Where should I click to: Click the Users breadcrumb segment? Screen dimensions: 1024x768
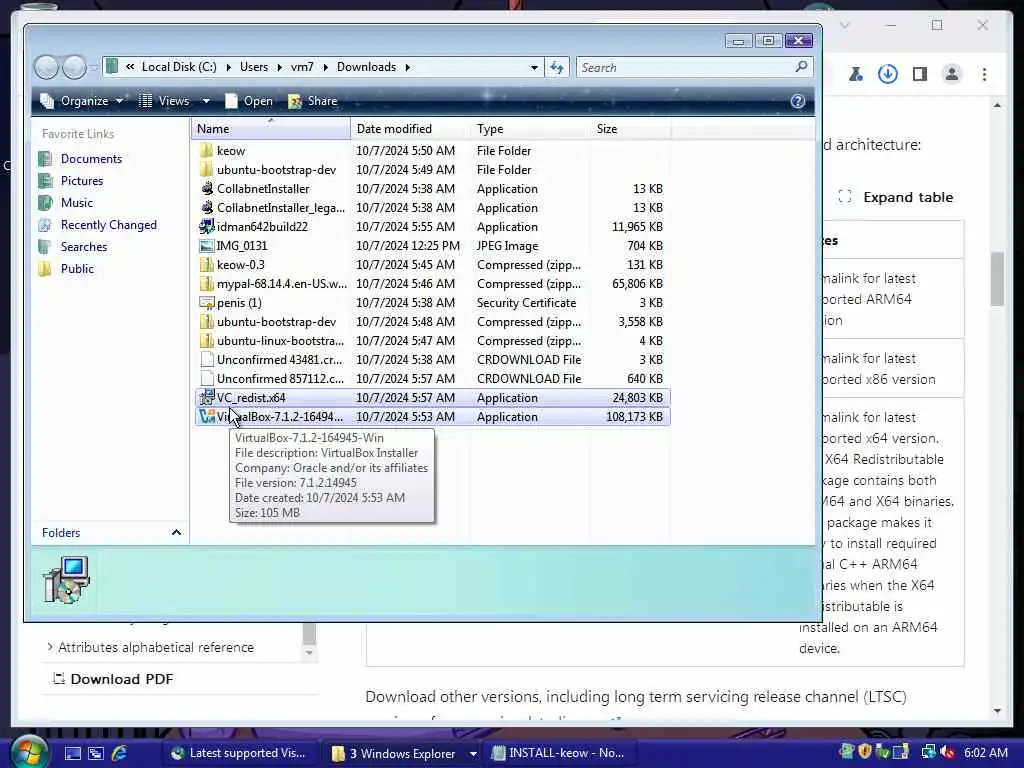coord(253,67)
